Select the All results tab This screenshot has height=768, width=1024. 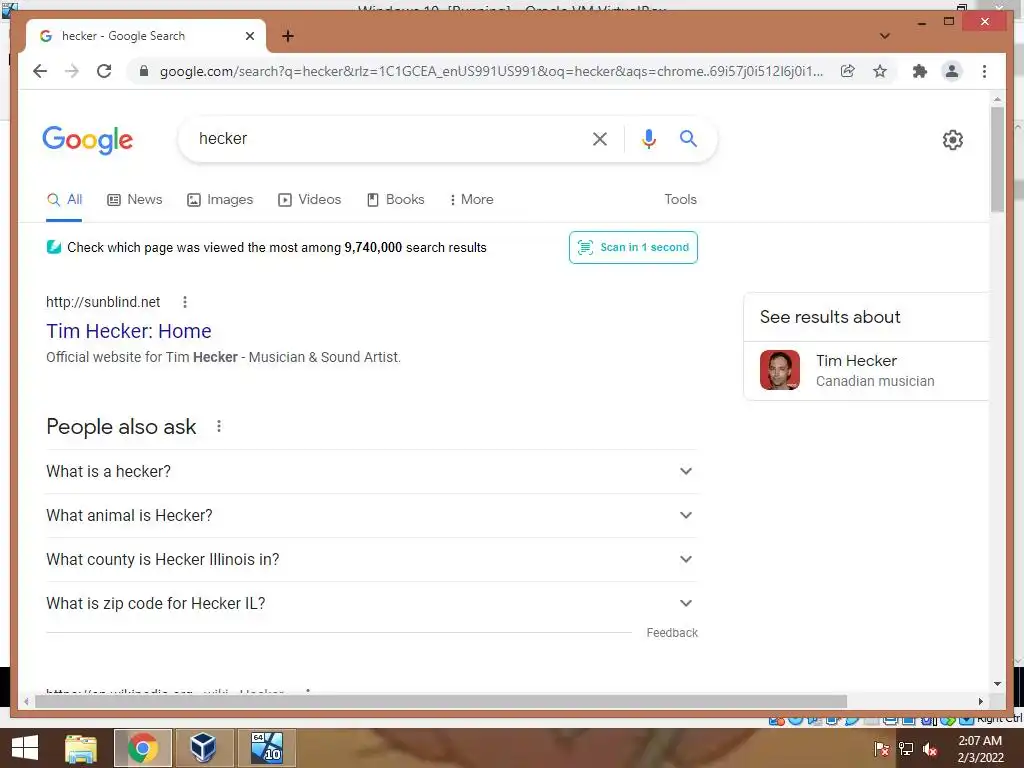click(x=64, y=200)
